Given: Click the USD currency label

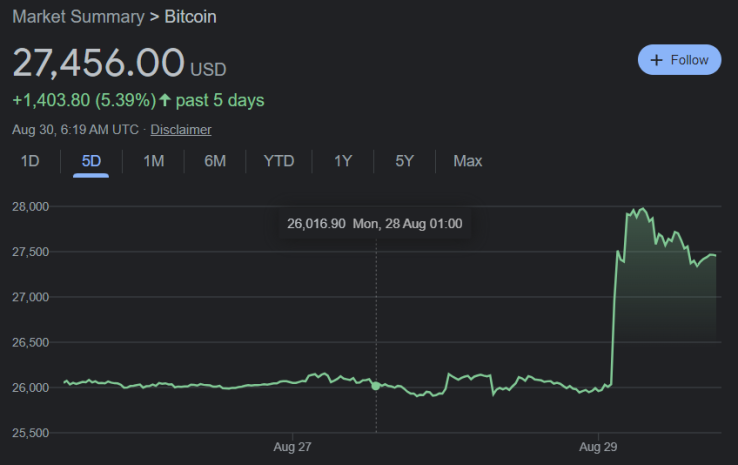Looking at the screenshot, I should coord(208,70).
